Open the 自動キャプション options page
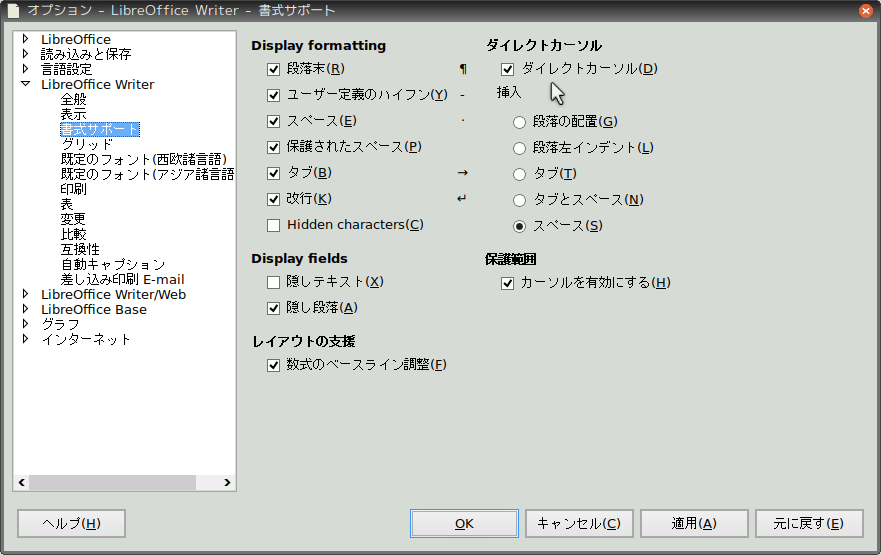This screenshot has height=555, width=881. pos(113,265)
